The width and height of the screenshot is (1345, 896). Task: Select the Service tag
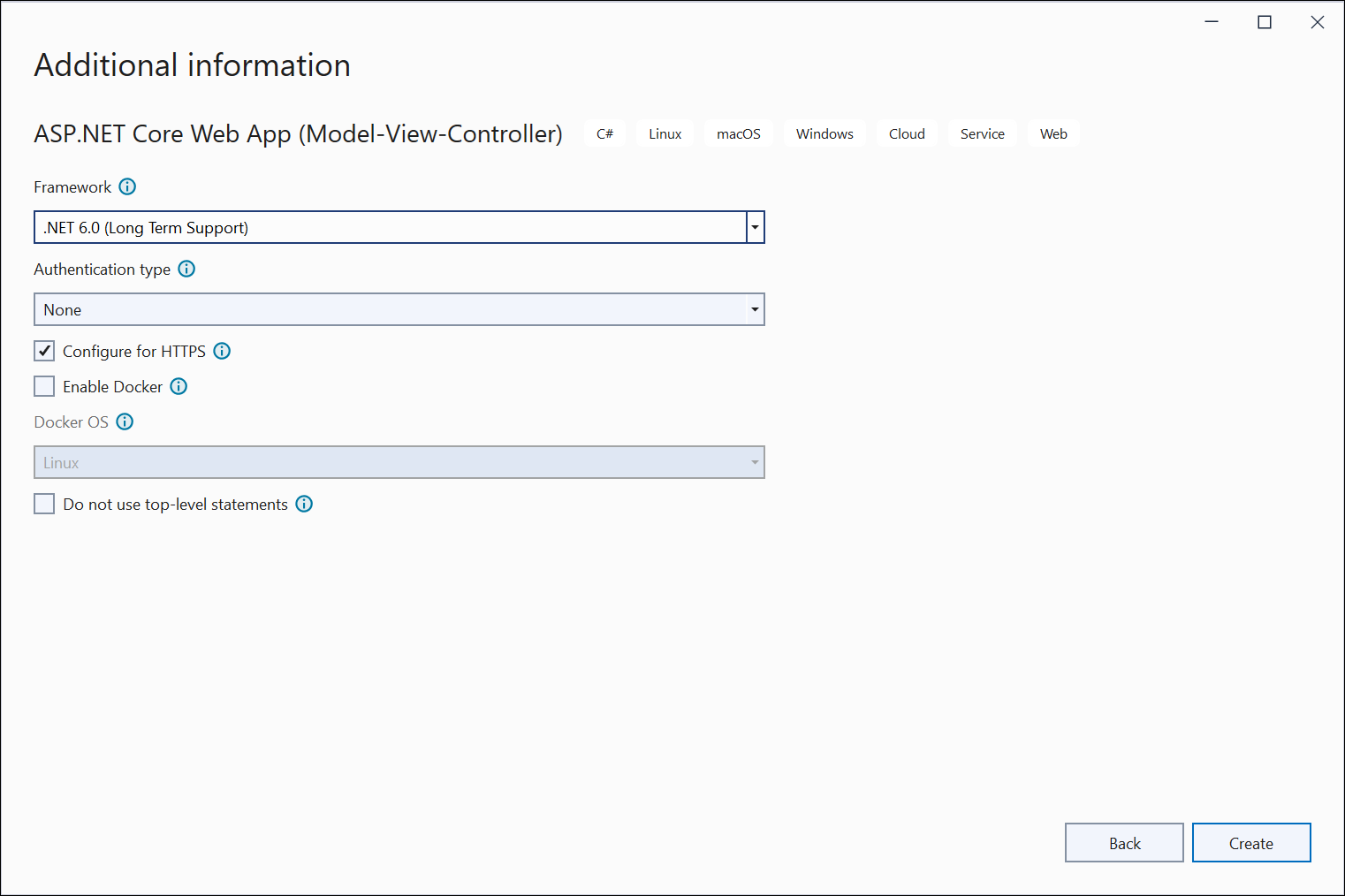point(983,133)
